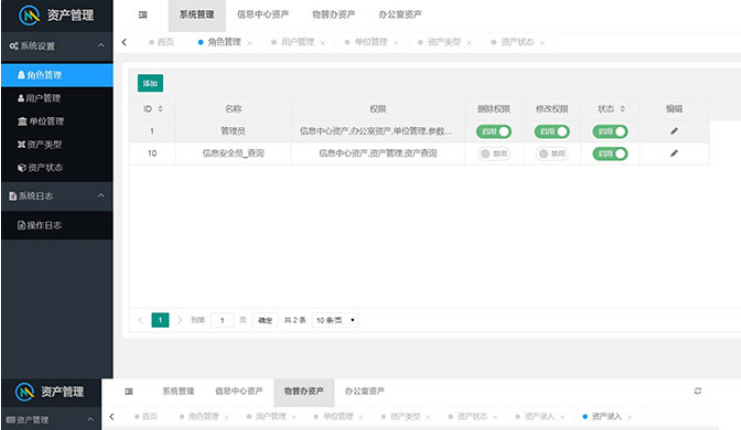The height and width of the screenshot is (430, 741).
Task: Open 资产状态 in the sidebar
Action: (57, 168)
